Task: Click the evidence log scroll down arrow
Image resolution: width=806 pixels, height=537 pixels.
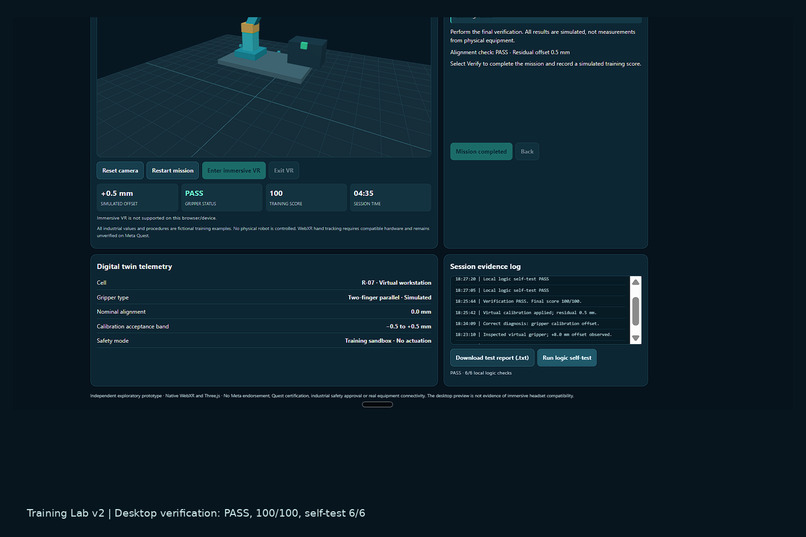Action: point(635,338)
